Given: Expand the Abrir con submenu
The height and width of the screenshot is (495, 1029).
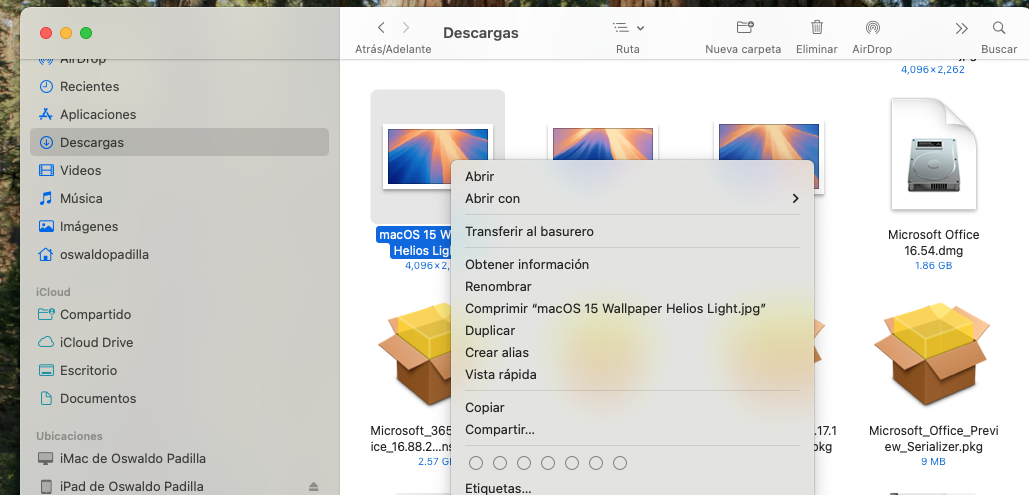Looking at the screenshot, I should tap(633, 198).
